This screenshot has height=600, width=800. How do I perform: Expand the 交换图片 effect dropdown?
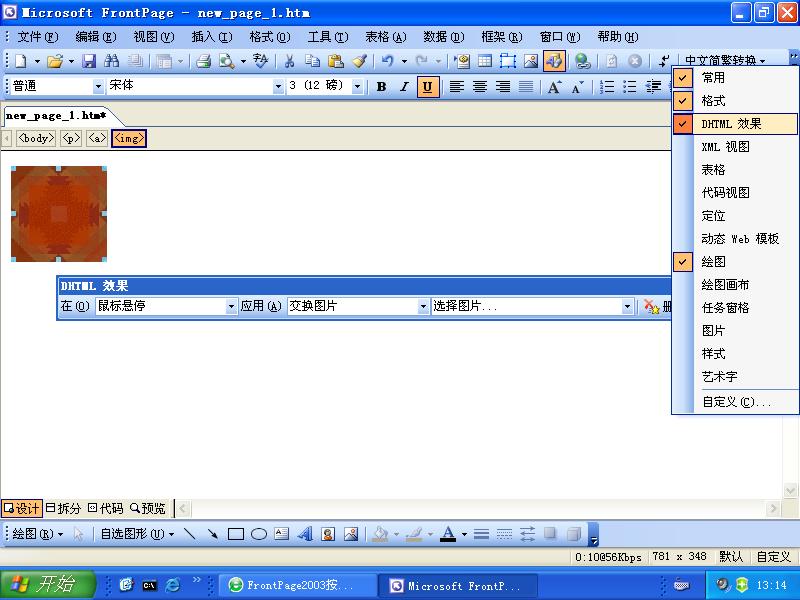point(420,306)
